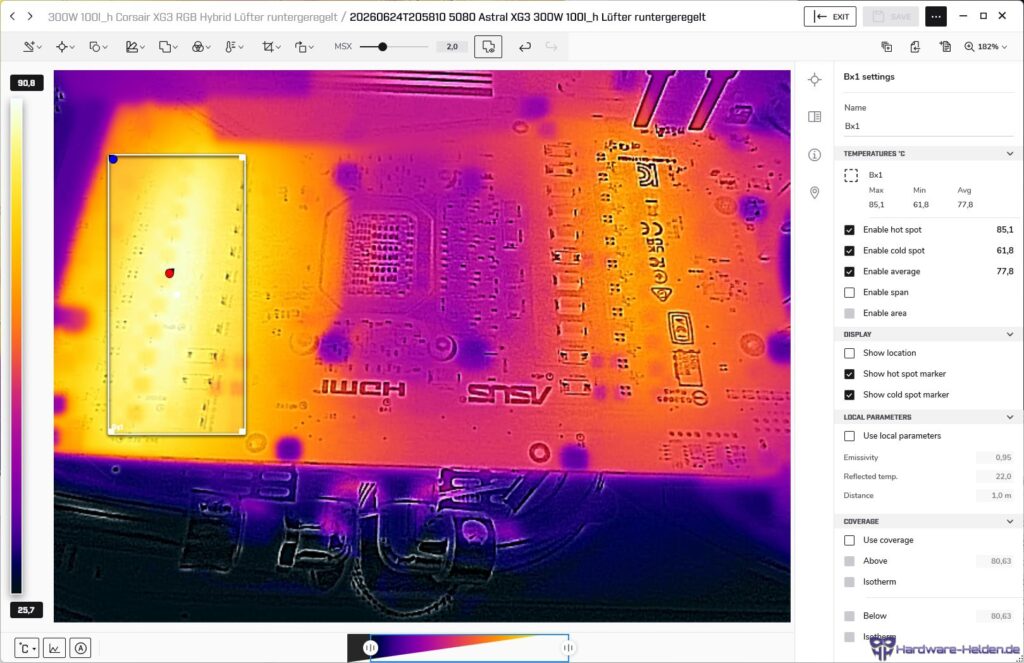Viewport: 1024px width, 663px height.
Task: Click the zoom magnifier icon
Action: pyautogui.click(x=969, y=47)
